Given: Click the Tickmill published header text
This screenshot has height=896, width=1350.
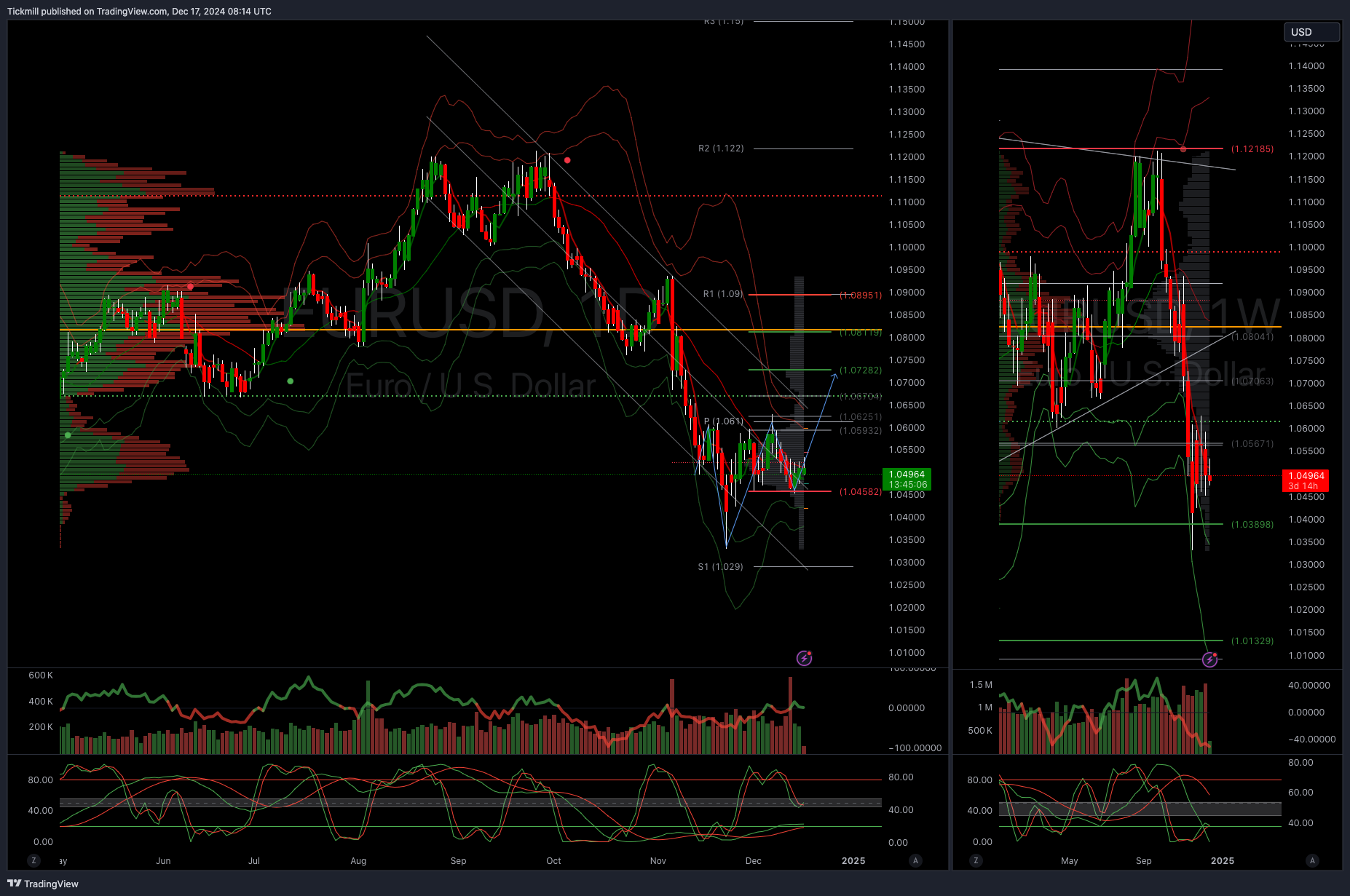Looking at the screenshot, I should 139,12.
